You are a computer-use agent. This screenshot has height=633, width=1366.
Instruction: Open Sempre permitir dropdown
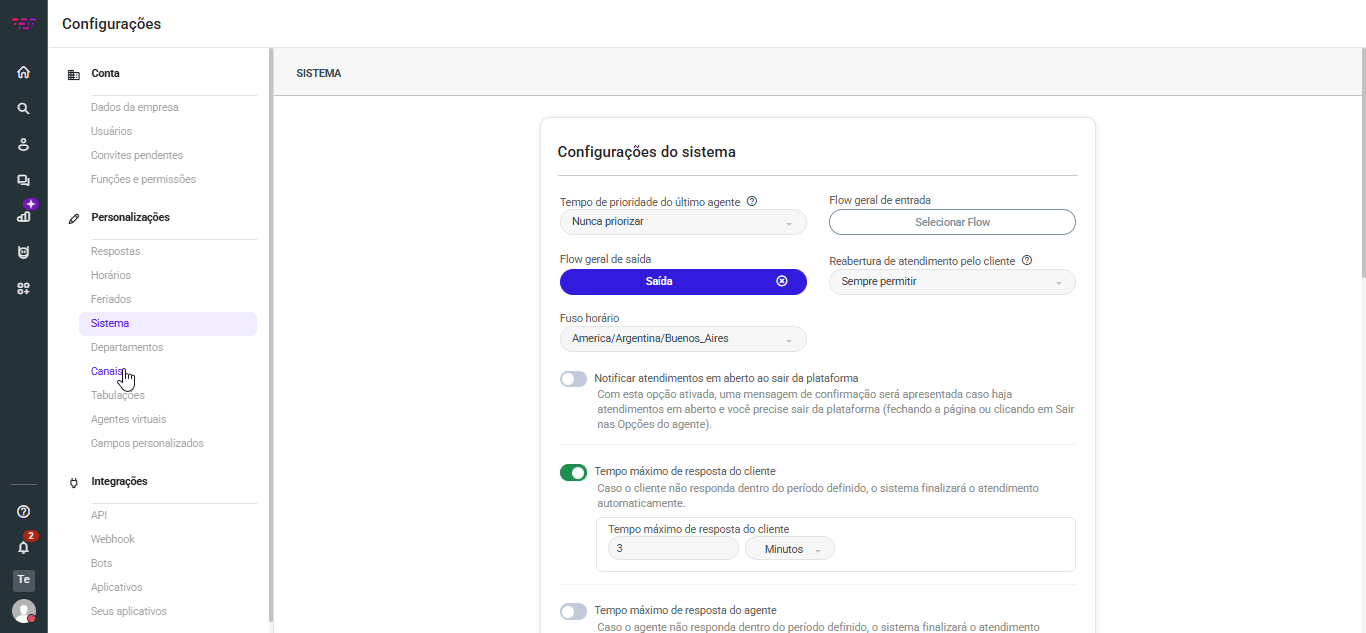click(x=952, y=282)
